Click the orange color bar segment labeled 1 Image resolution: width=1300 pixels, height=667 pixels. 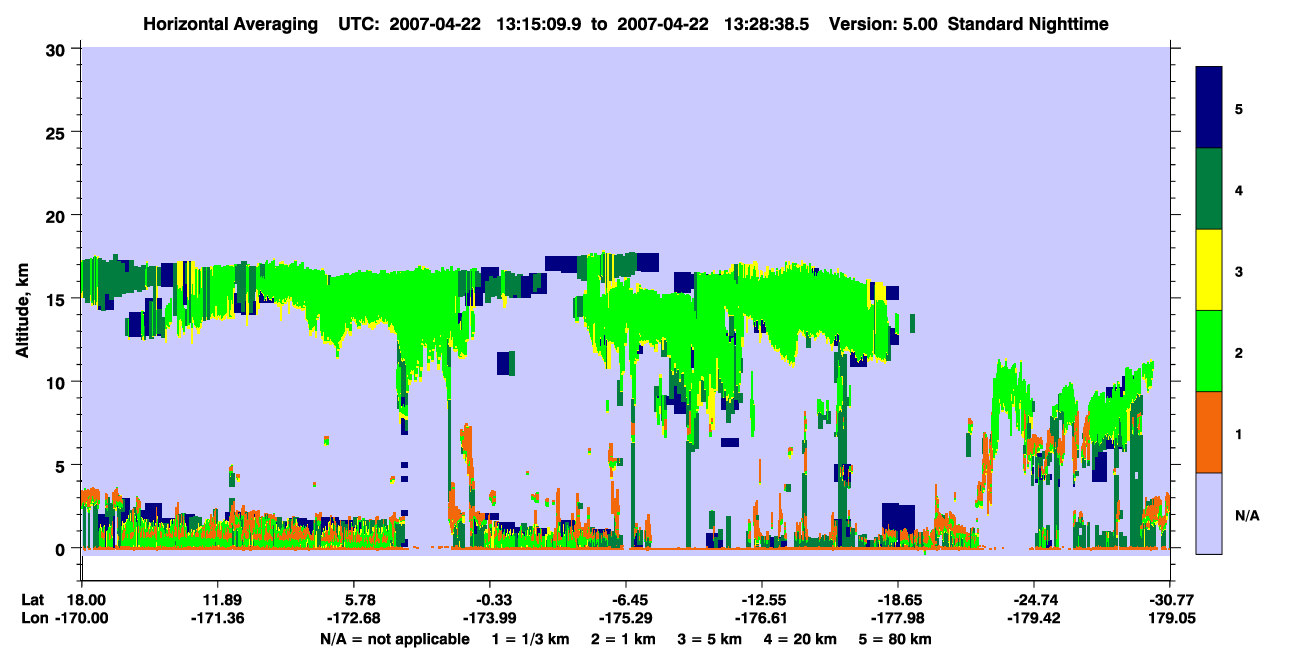pyautogui.click(x=1209, y=431)
